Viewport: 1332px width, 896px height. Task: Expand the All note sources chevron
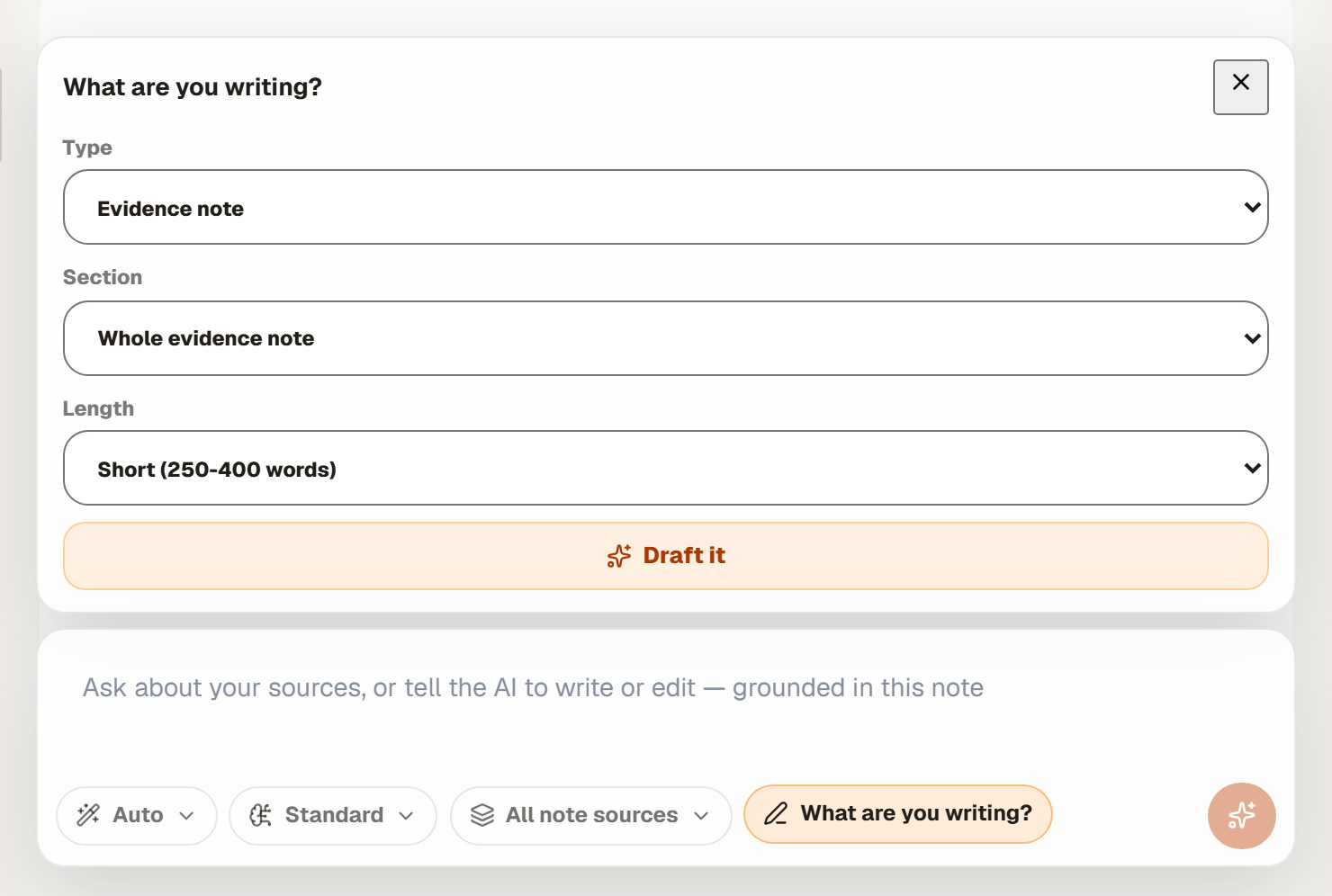[x=701, y=816]
